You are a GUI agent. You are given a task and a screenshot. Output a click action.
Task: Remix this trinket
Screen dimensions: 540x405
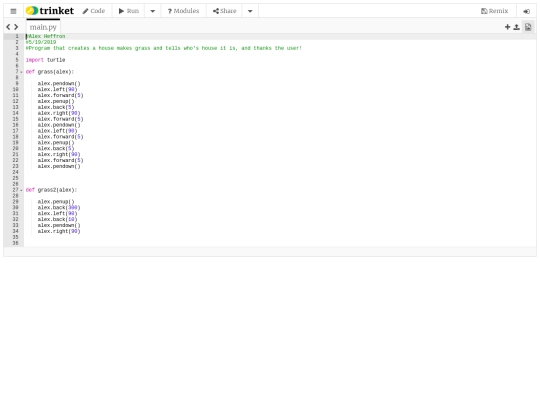point(495,11)
